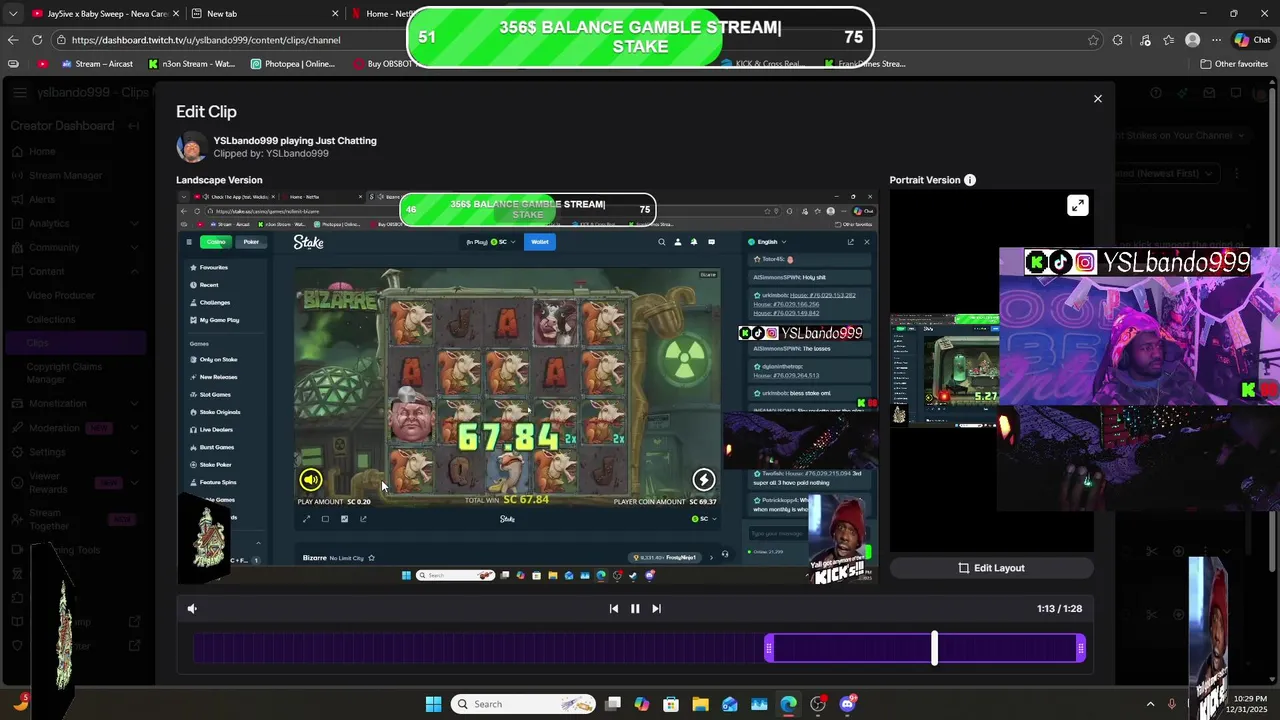Collapse Content section in dashboard sidebar
This screenshot has height=720, width=1280.
click(x=75, y=271)
